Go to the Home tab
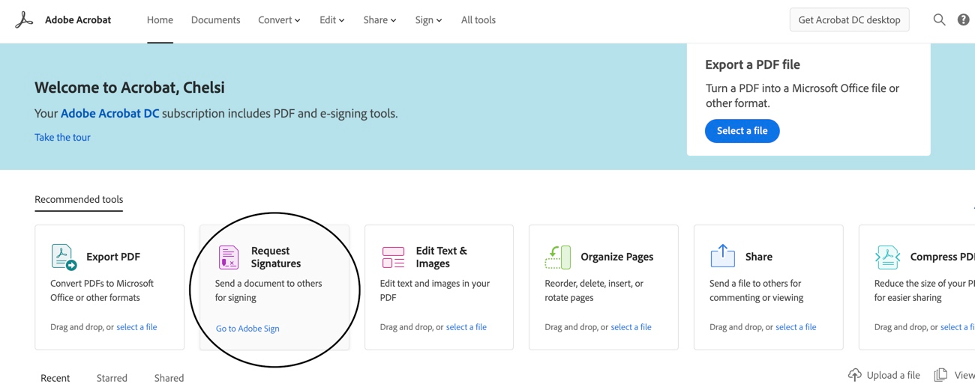This screenshot has width=977, height=385. click(160, 20)
